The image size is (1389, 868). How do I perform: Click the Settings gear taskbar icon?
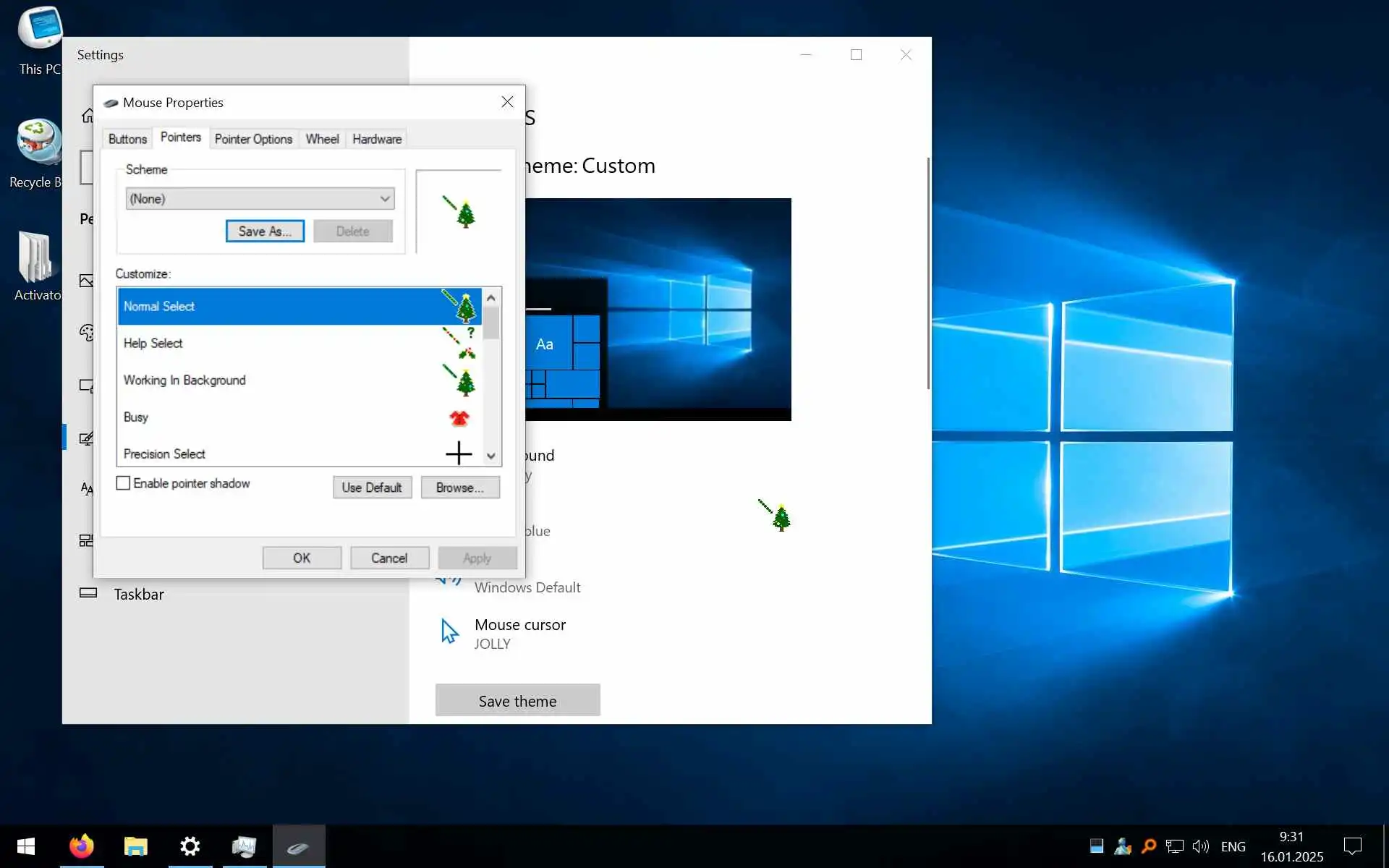pyautogui.click(x=190, y=846)
